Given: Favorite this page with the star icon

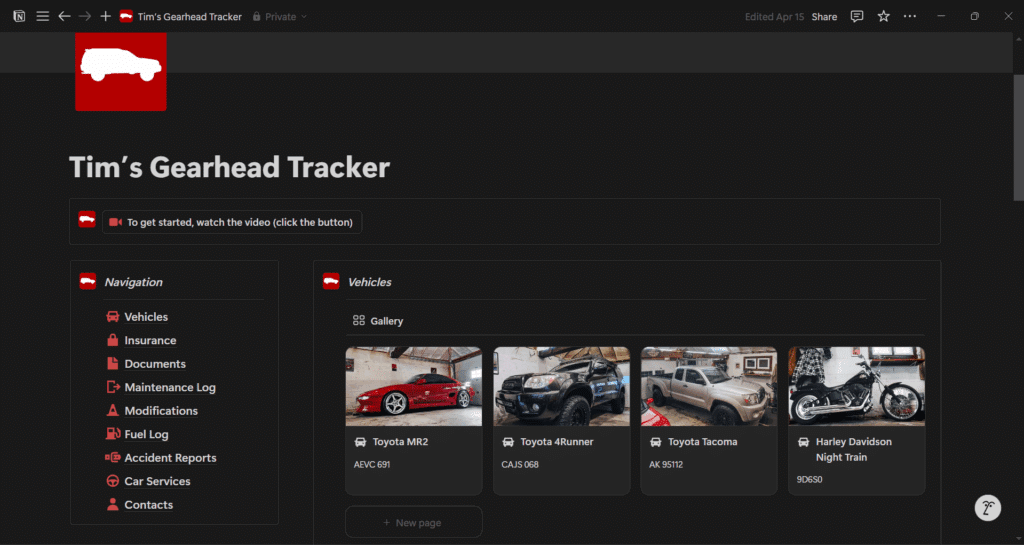Looking at the screenshot, I should pos(883,17).
